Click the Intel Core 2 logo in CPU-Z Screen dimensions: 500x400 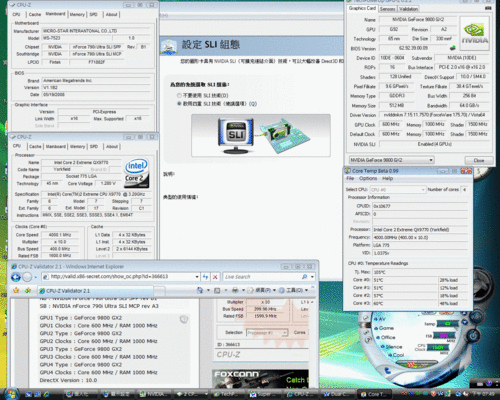tap(137, 173)
